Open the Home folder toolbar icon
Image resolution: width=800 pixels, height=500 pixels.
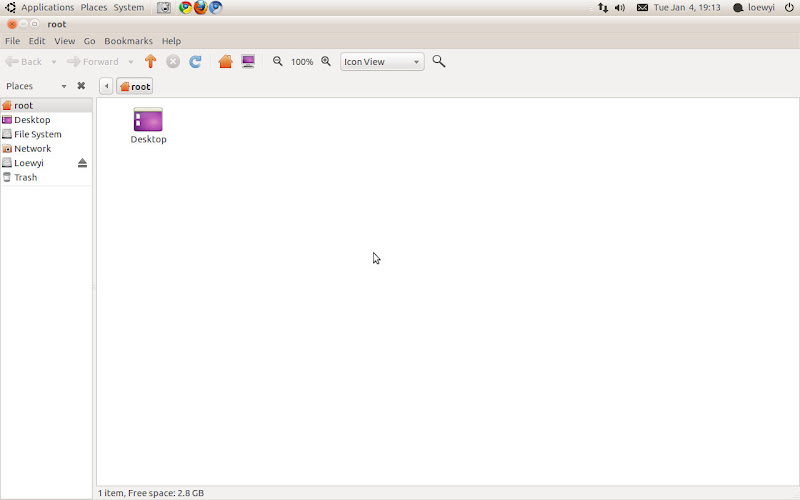(226, 62)
